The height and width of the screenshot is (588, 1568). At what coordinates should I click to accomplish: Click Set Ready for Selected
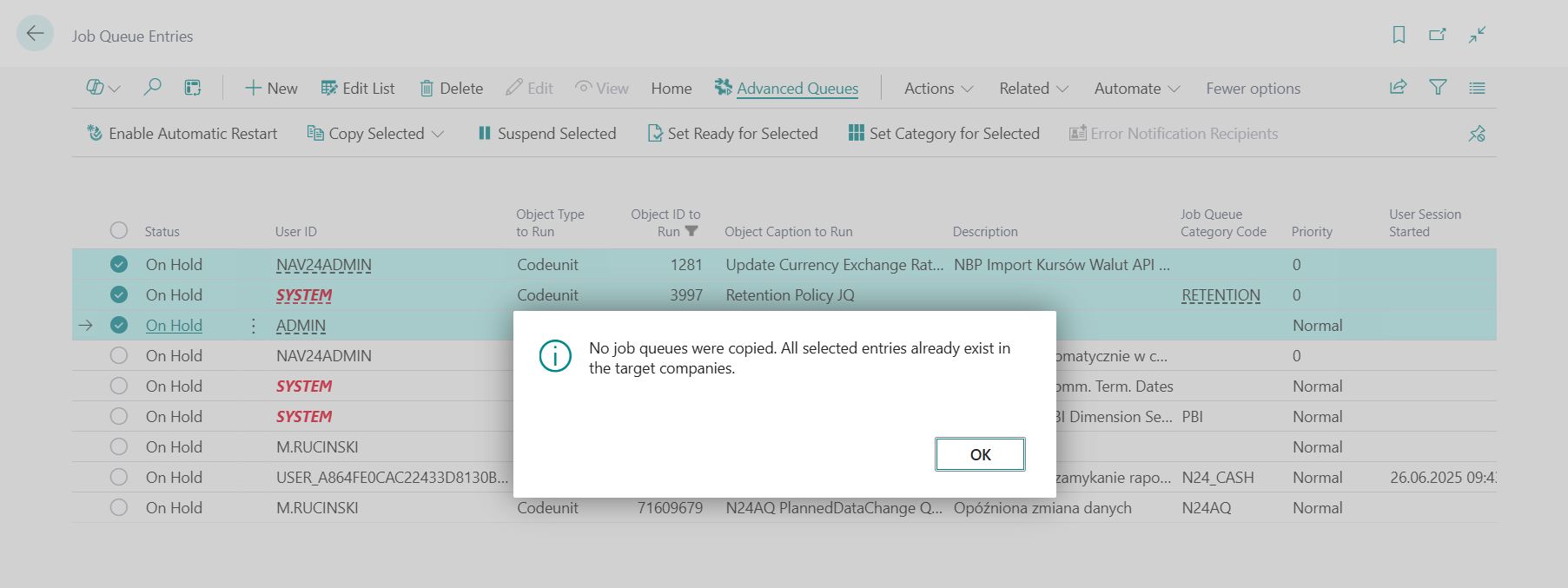[732, 133]
